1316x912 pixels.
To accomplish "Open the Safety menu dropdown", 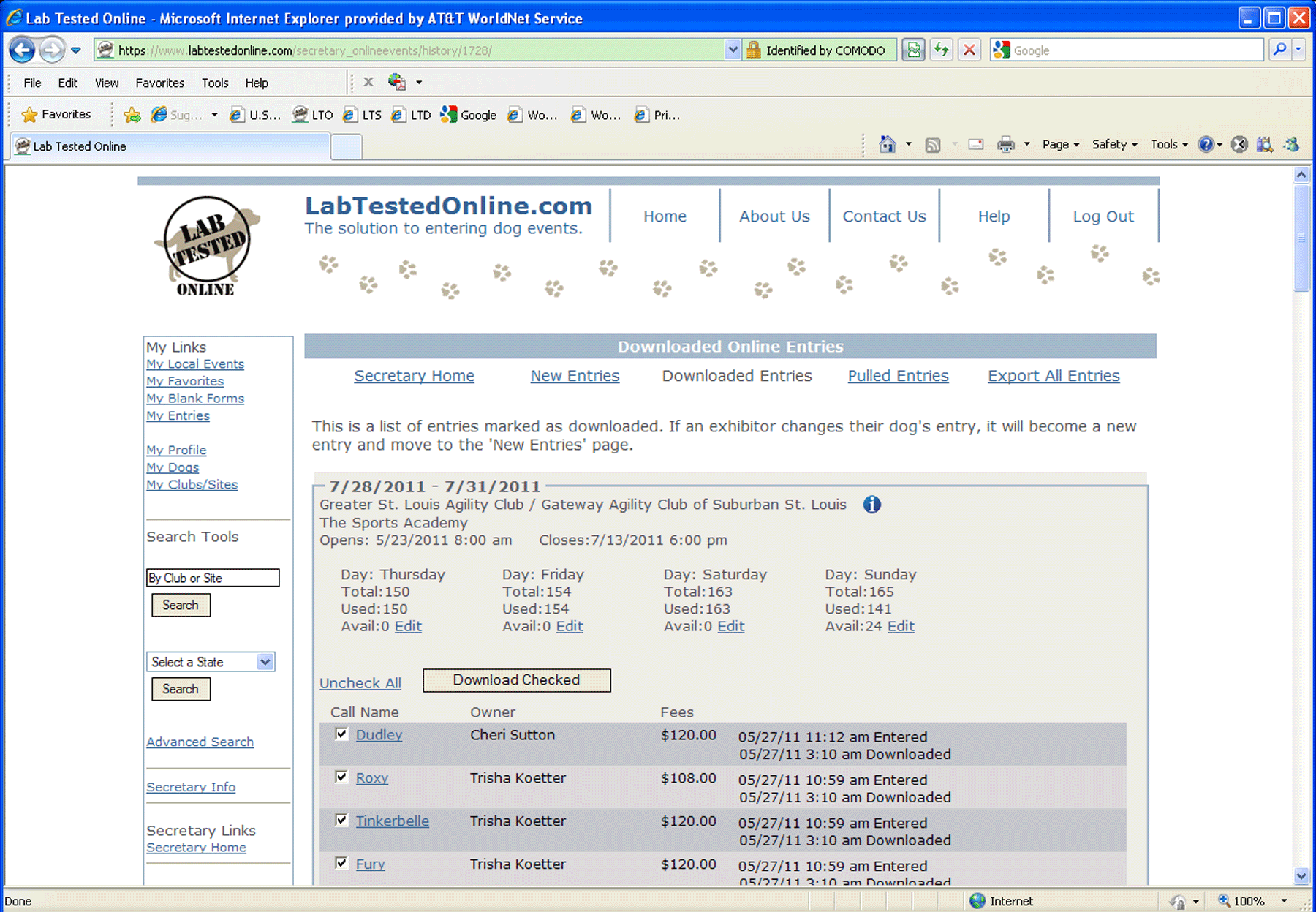I will coord(1115,145).
